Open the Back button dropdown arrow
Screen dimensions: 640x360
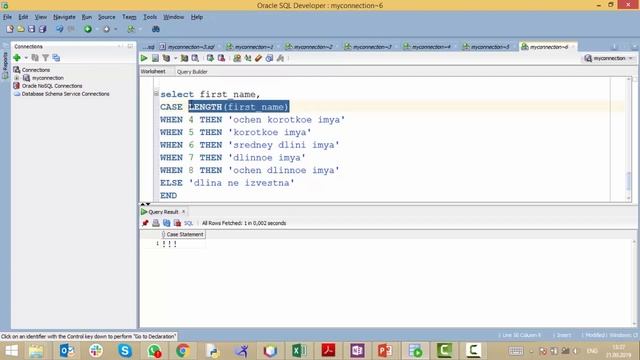click(x=97, y=29)
